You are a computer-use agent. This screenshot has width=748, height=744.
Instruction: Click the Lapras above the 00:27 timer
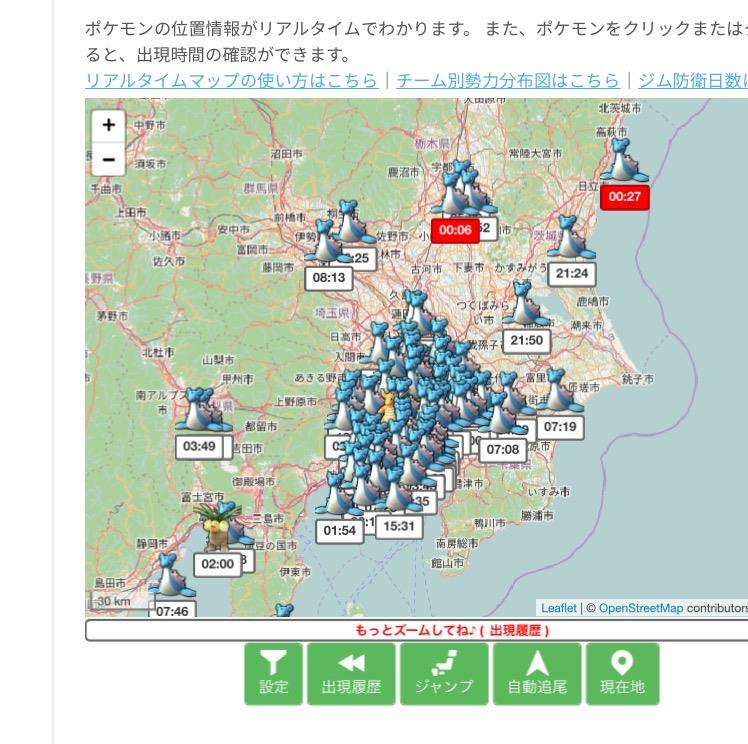point(624,160)
